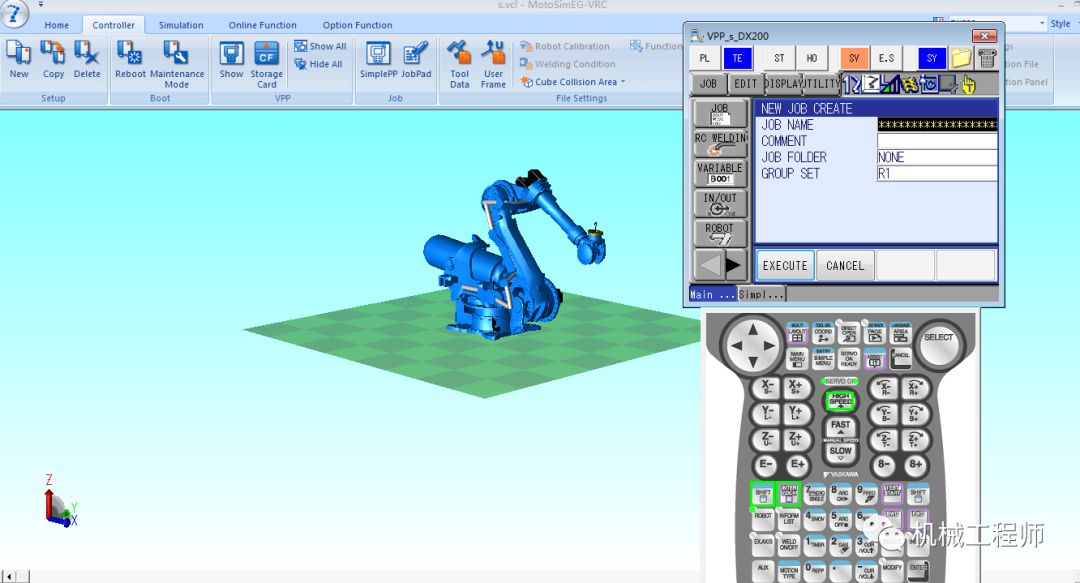Viewport: 1080px width, 583px height.
Task: Toggle the blue SY button
Action: pyautogui.click(x=932, y=59)
